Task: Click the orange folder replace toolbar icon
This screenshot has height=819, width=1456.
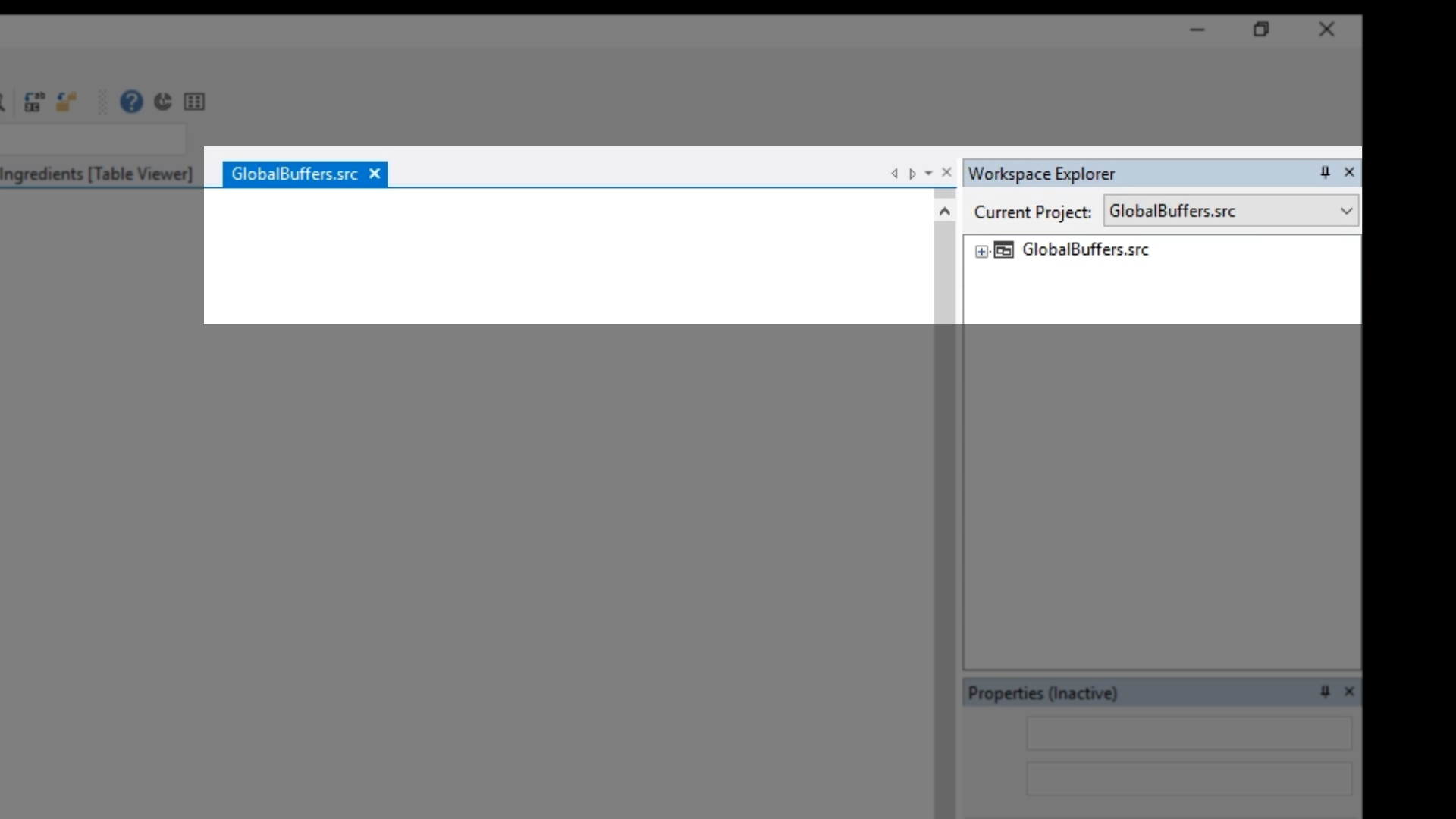Action: click(x=67, y=102)
